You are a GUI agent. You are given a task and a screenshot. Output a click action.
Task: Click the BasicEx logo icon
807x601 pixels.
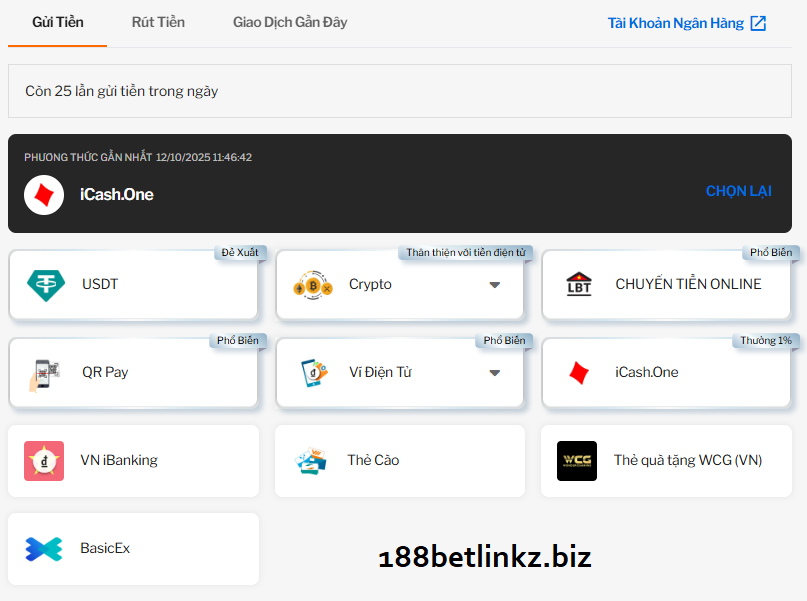44,549
